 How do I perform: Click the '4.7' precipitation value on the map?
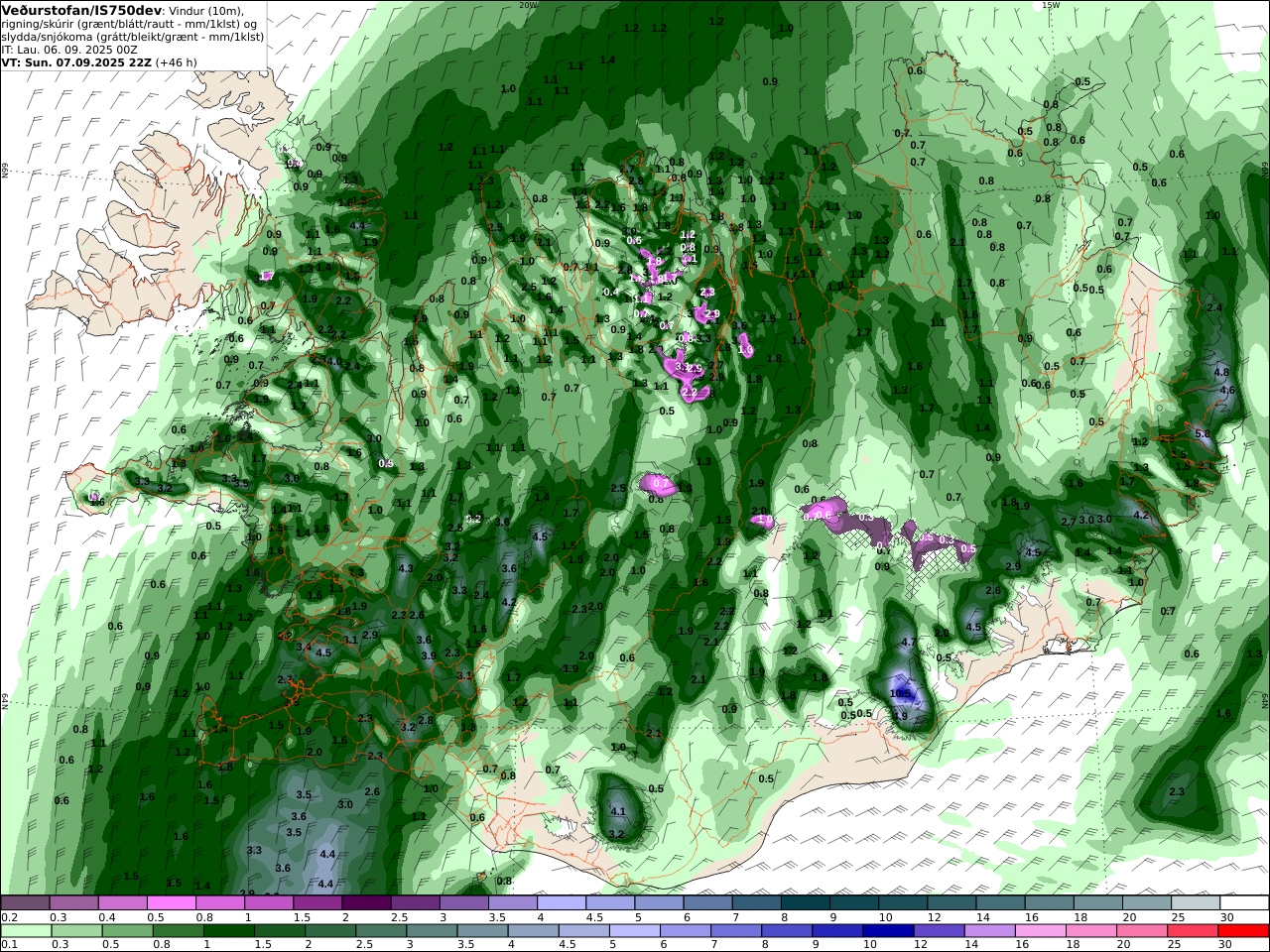point(908,643)
